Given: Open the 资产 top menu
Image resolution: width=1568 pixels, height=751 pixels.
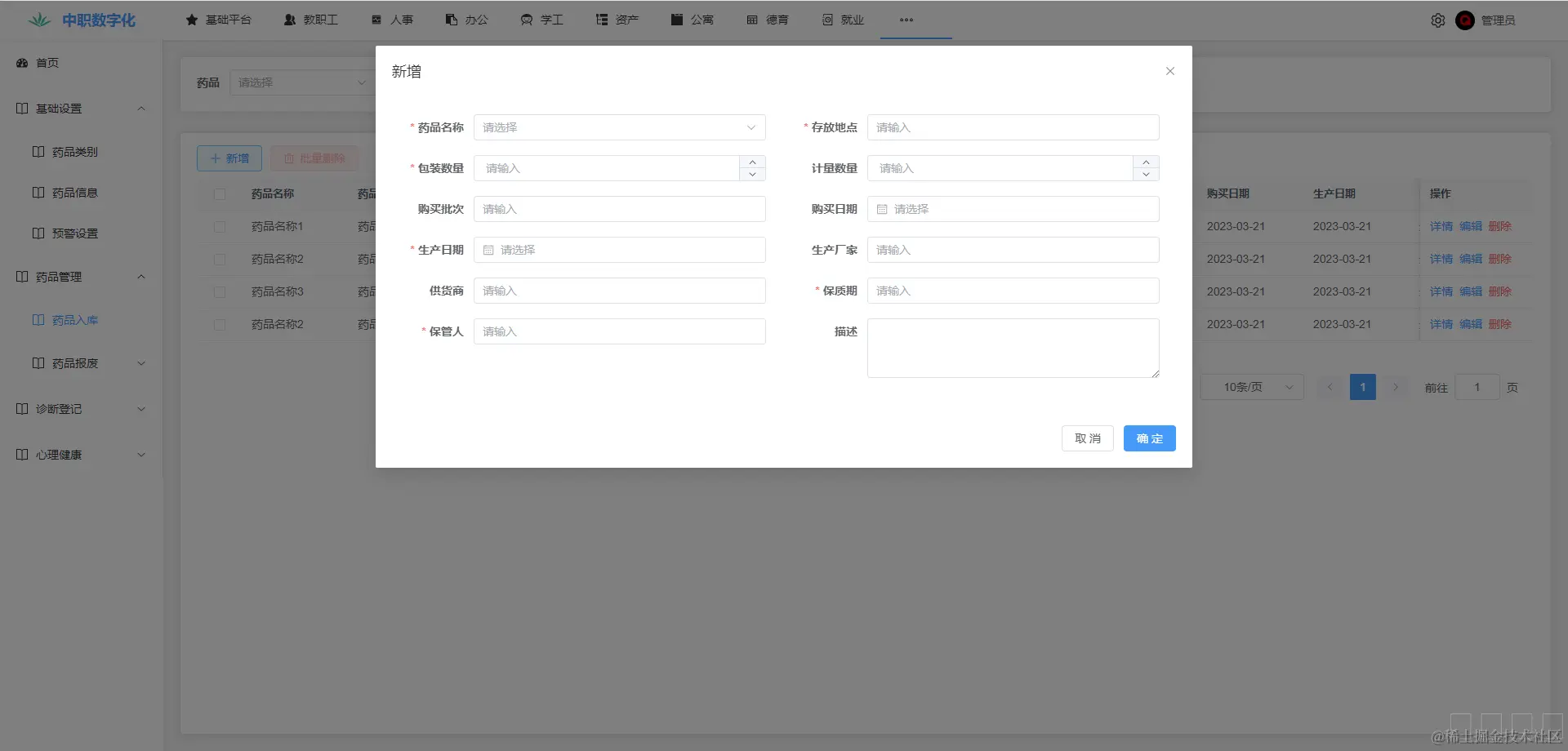Looking at the screenshot, I should point(617,20).
